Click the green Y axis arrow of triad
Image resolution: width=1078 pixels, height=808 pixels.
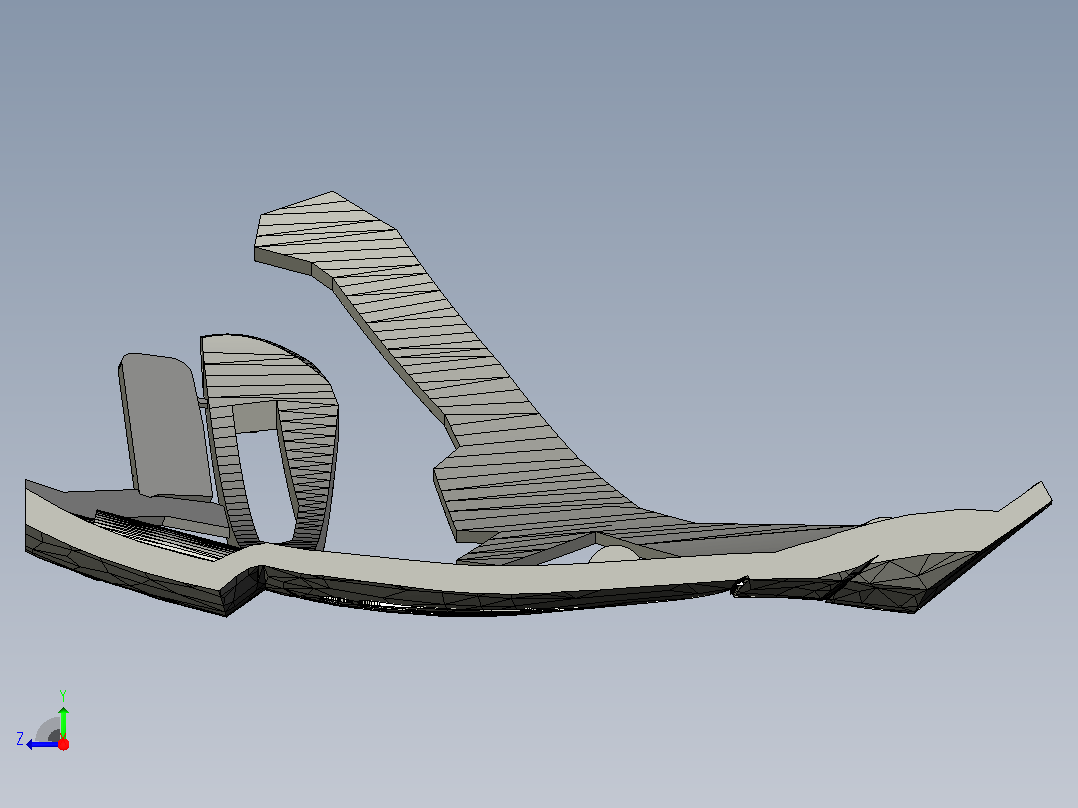(x=63, y=720)
